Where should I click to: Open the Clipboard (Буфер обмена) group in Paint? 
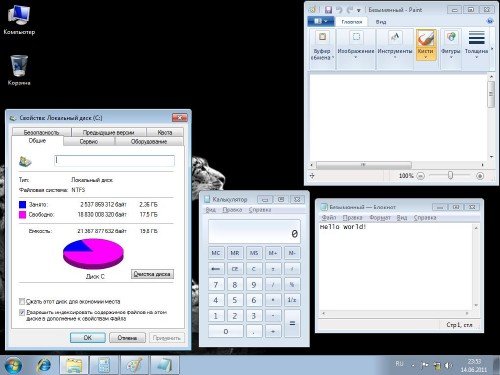pos(322,46)
